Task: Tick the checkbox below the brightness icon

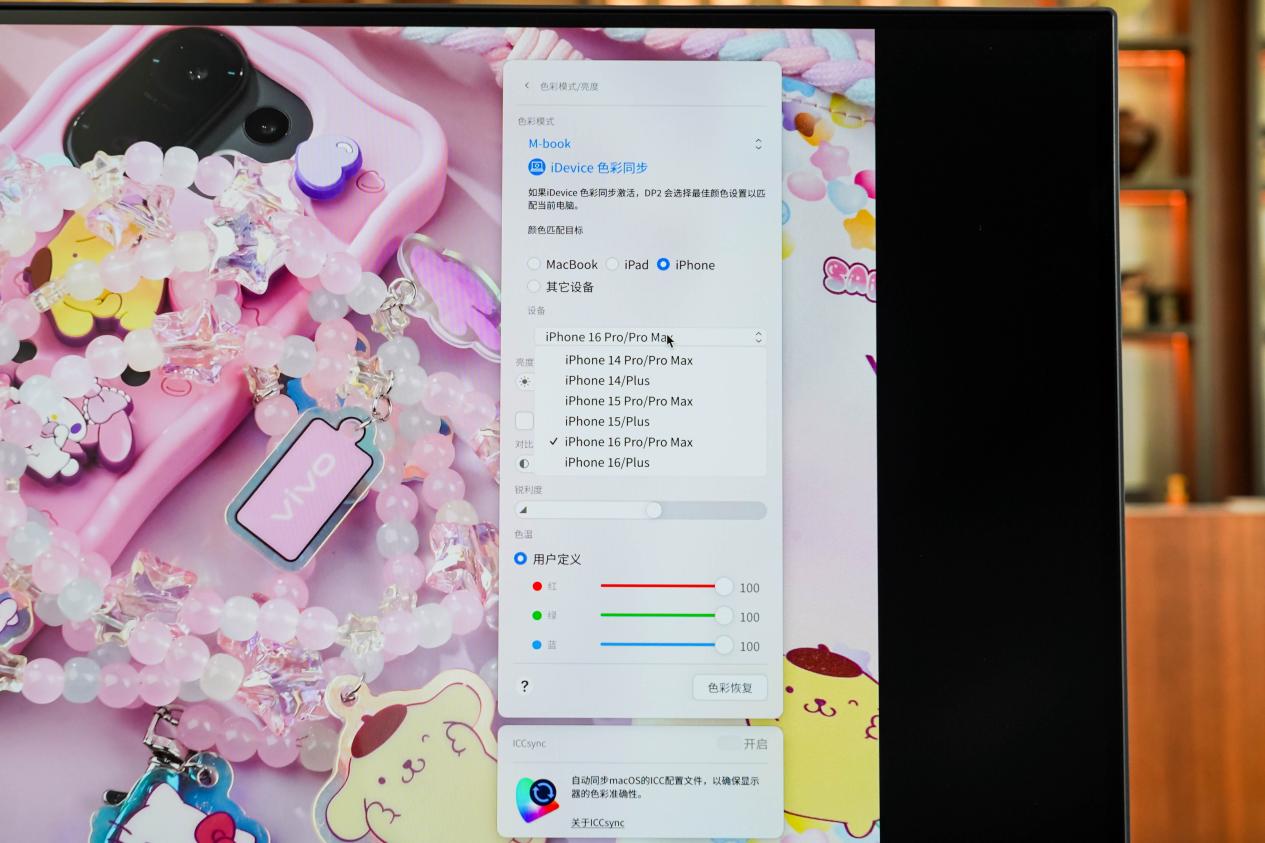Action: [x=524, y=421]
